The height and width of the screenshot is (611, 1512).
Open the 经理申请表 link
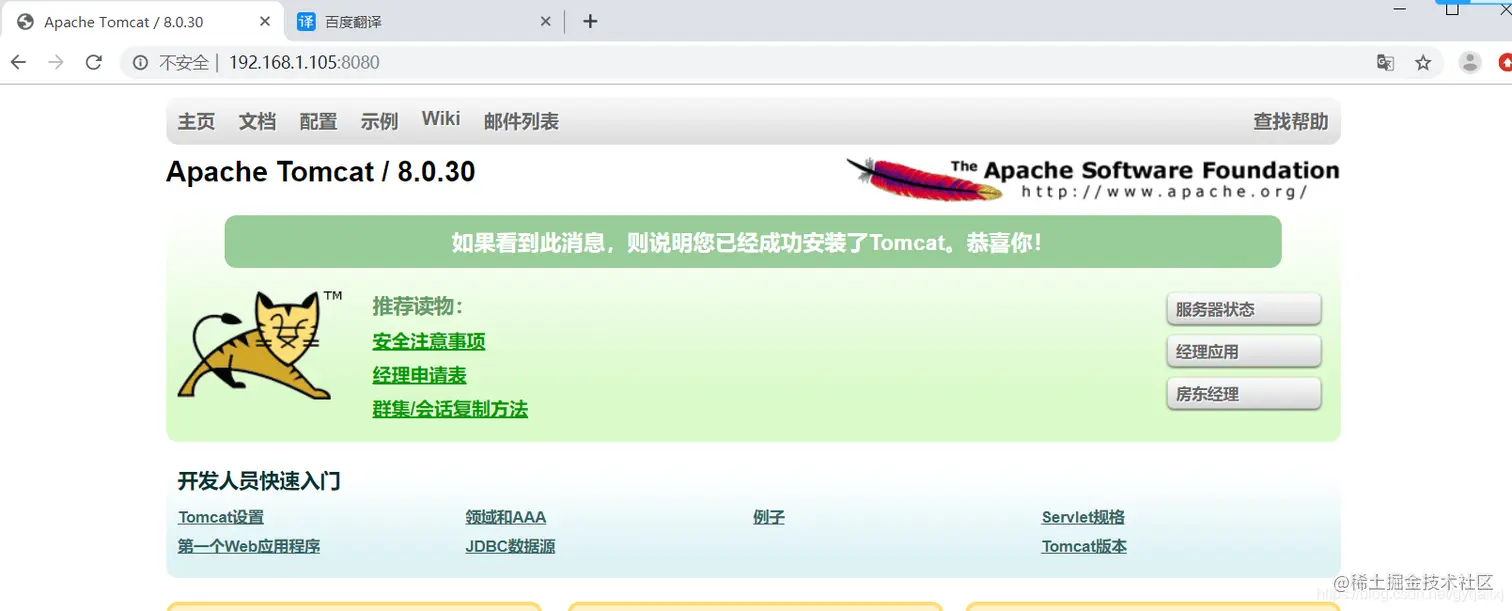(x=419, y=375)
